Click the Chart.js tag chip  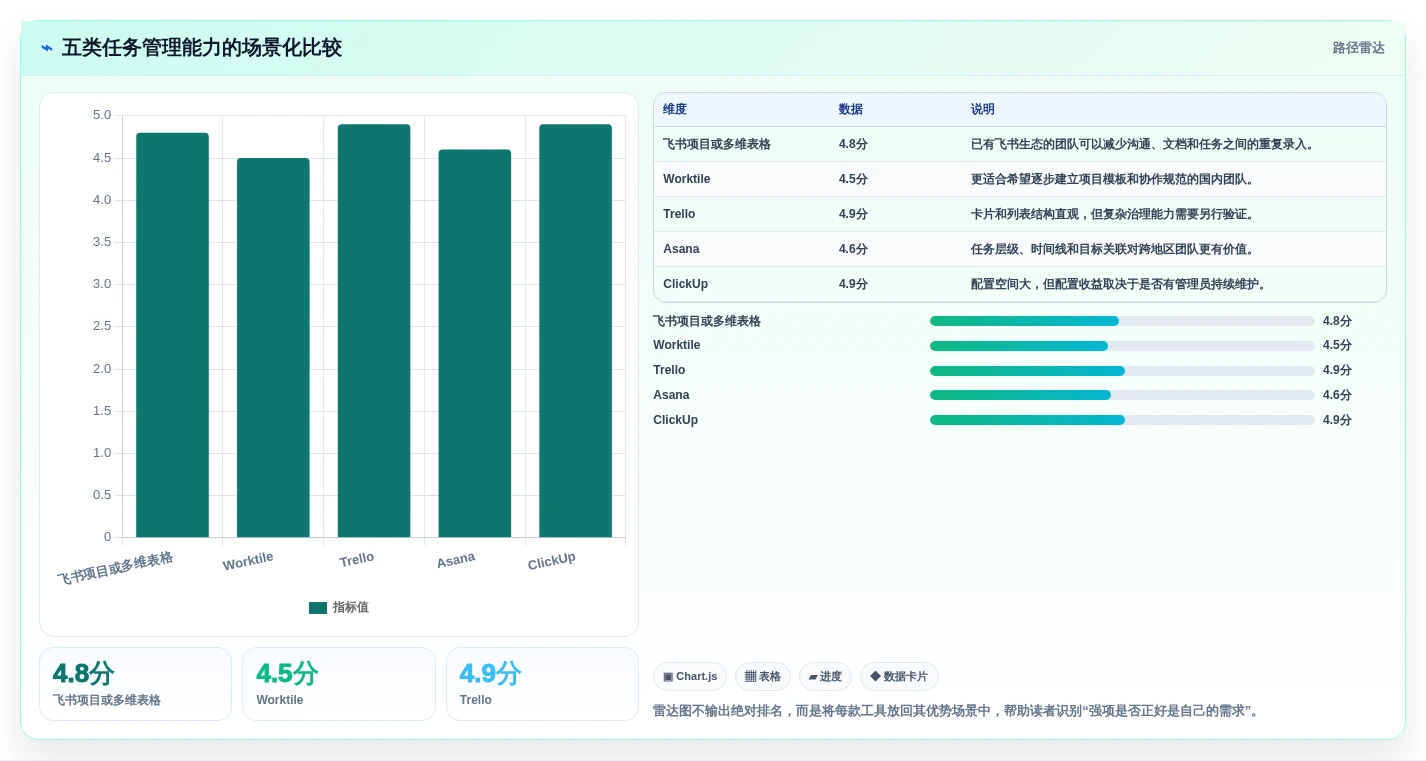[x=690, y=677]
